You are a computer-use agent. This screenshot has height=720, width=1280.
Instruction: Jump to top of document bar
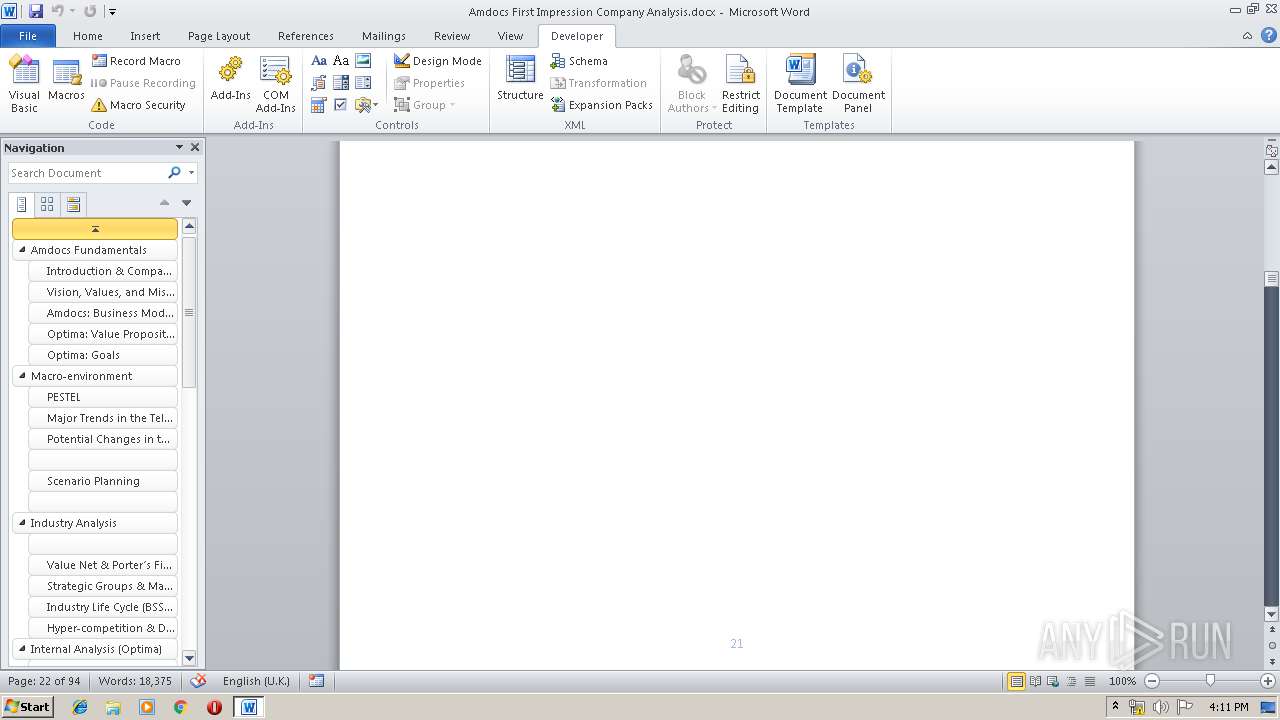tap(95, 229)
